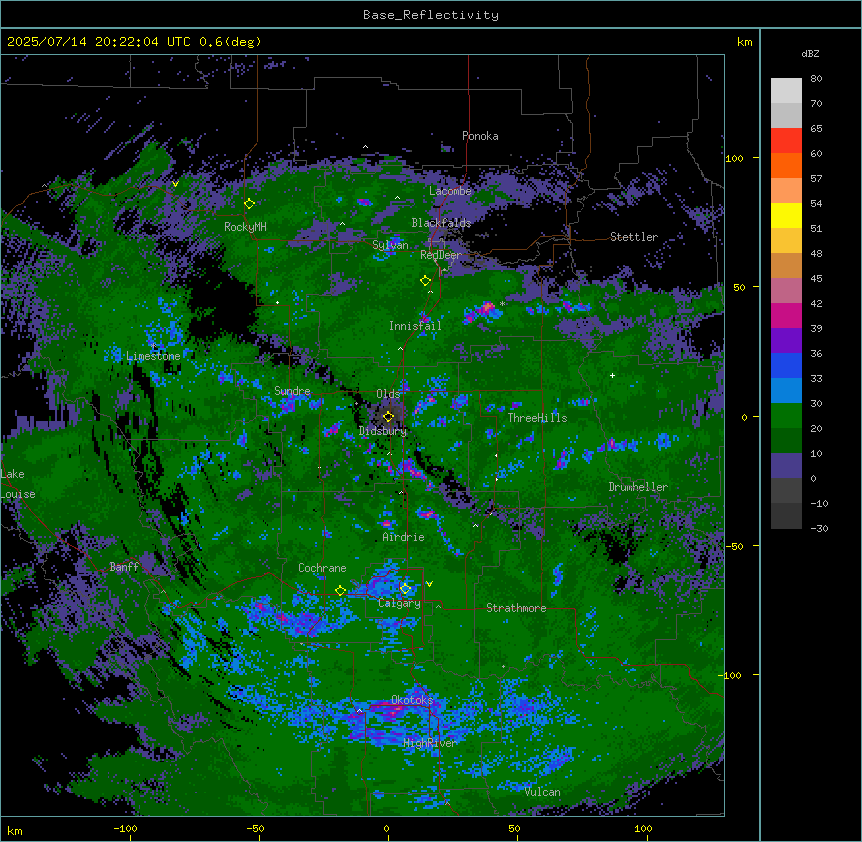Click the 100 km mark on right axis
Image resolution: width=862 pixels, height=842 pixels.
point(734,158)
